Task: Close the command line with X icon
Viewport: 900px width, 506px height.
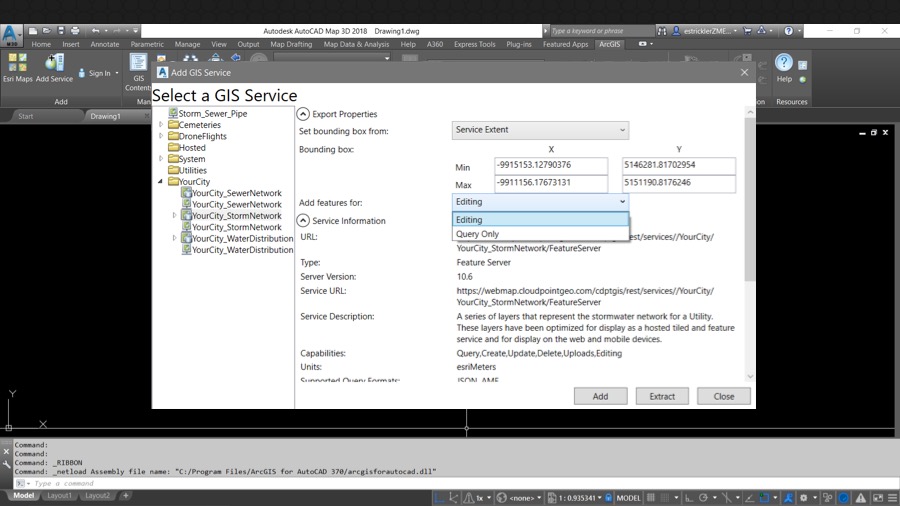Action: tap(6, 451)
